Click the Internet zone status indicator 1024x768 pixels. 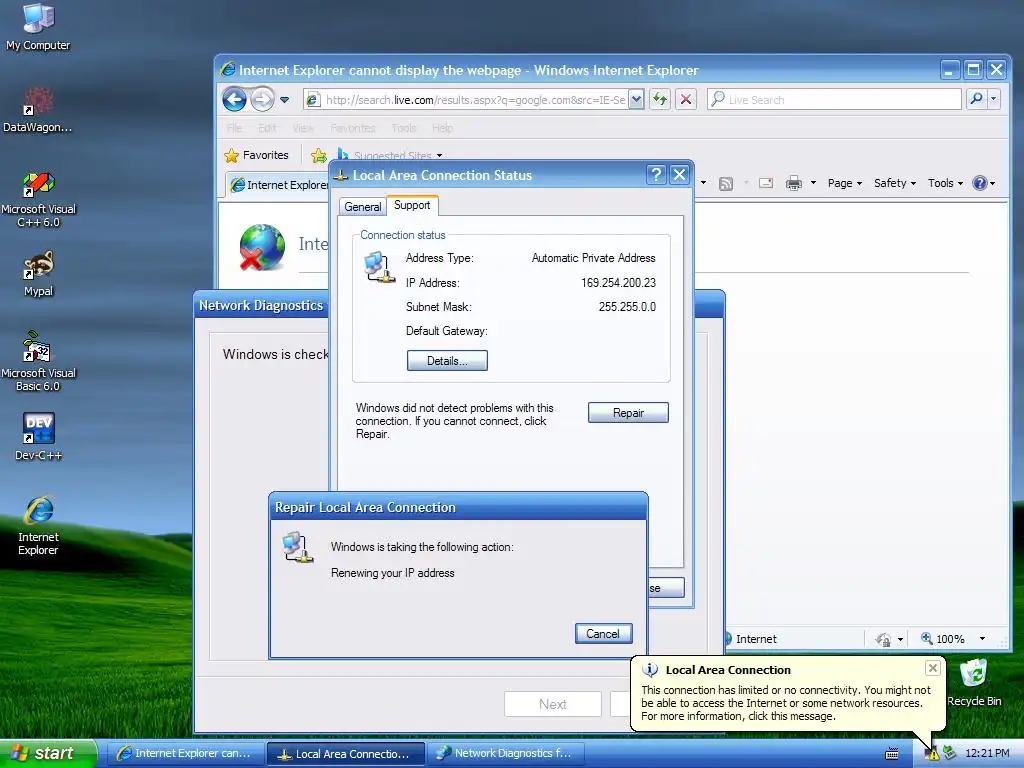point(751,639)
